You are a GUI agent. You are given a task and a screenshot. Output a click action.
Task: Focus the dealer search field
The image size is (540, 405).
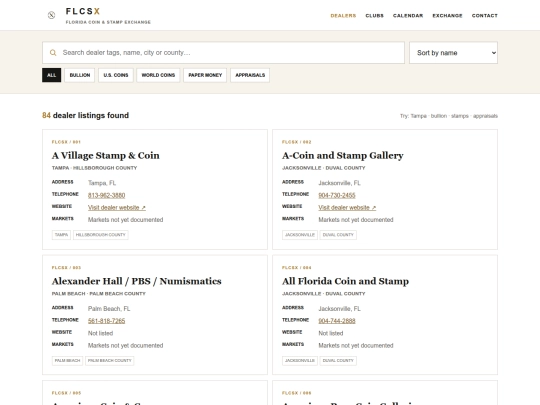(x=223, y=53)
